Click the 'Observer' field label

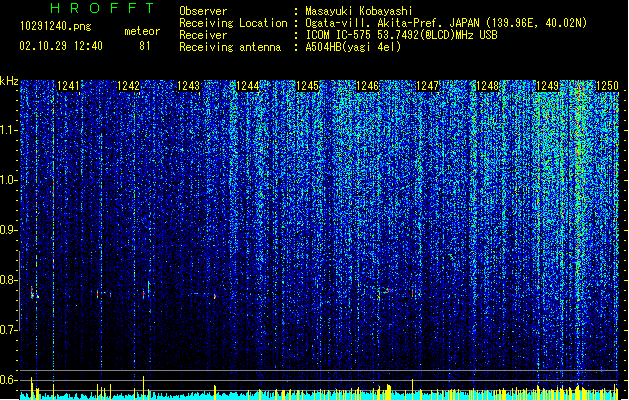(203, 11)
